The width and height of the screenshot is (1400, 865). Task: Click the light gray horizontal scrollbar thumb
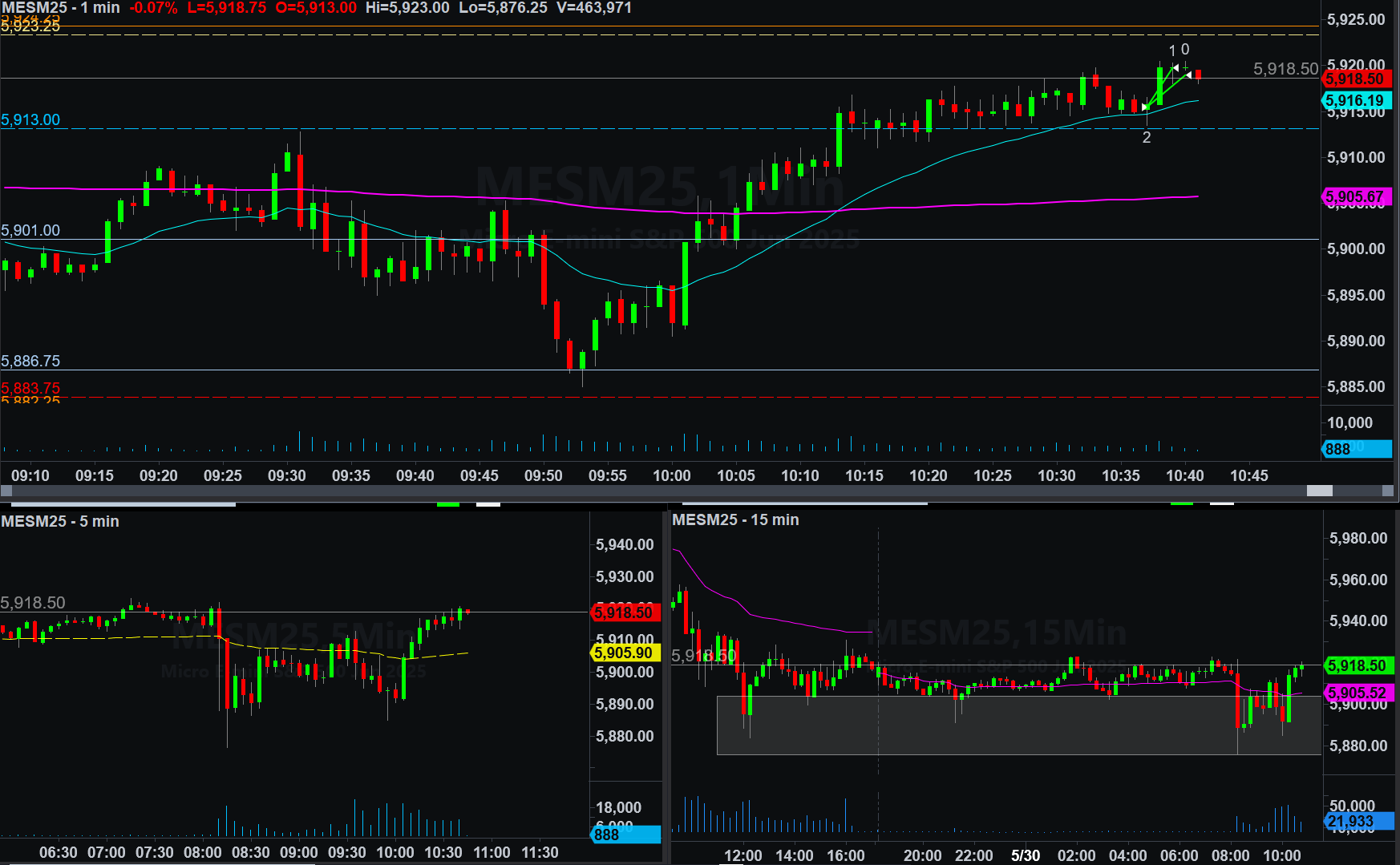(x=1319, y=491)
